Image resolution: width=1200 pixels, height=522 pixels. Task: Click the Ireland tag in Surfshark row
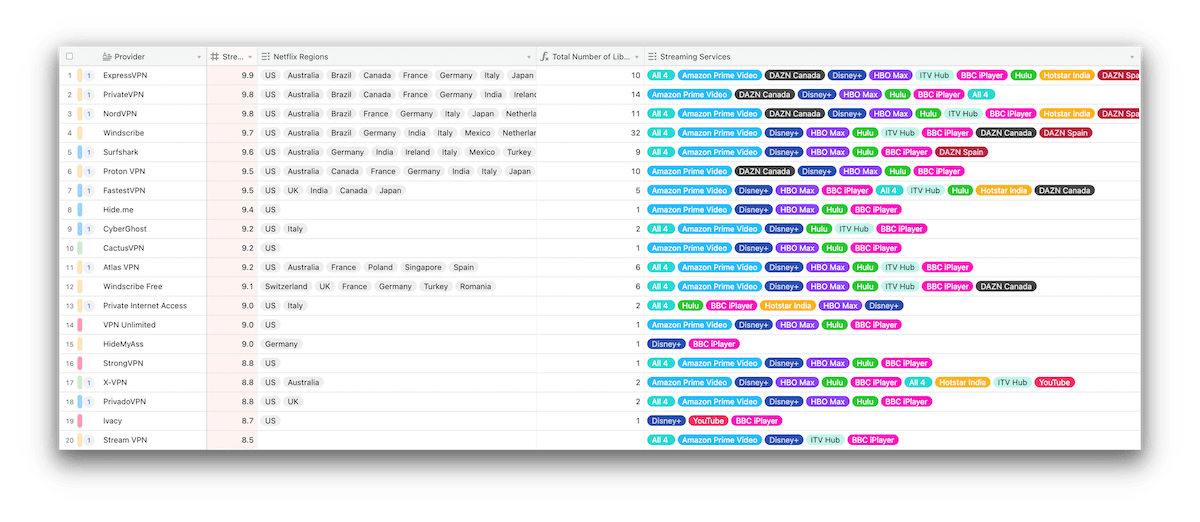417,152
